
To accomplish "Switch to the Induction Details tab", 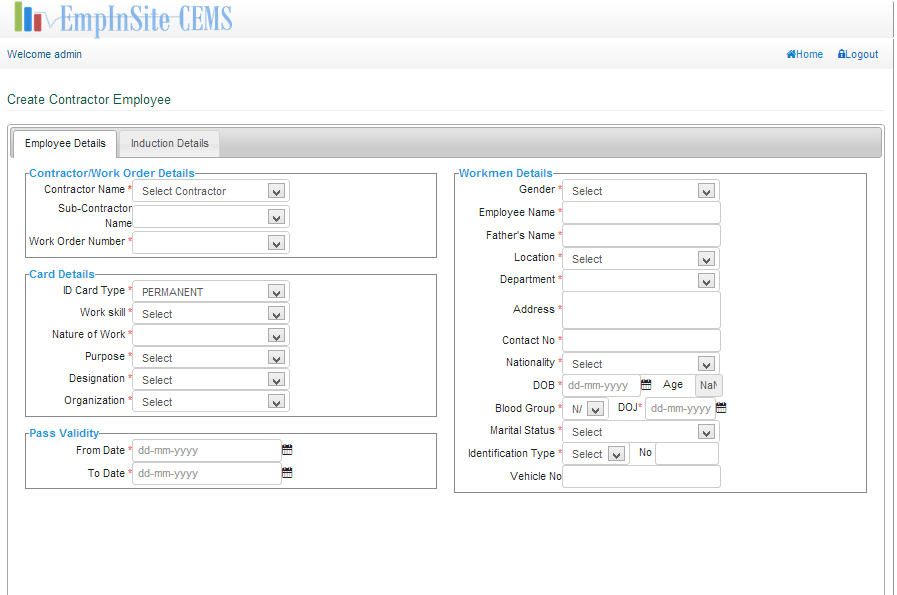I will point(168,143).
